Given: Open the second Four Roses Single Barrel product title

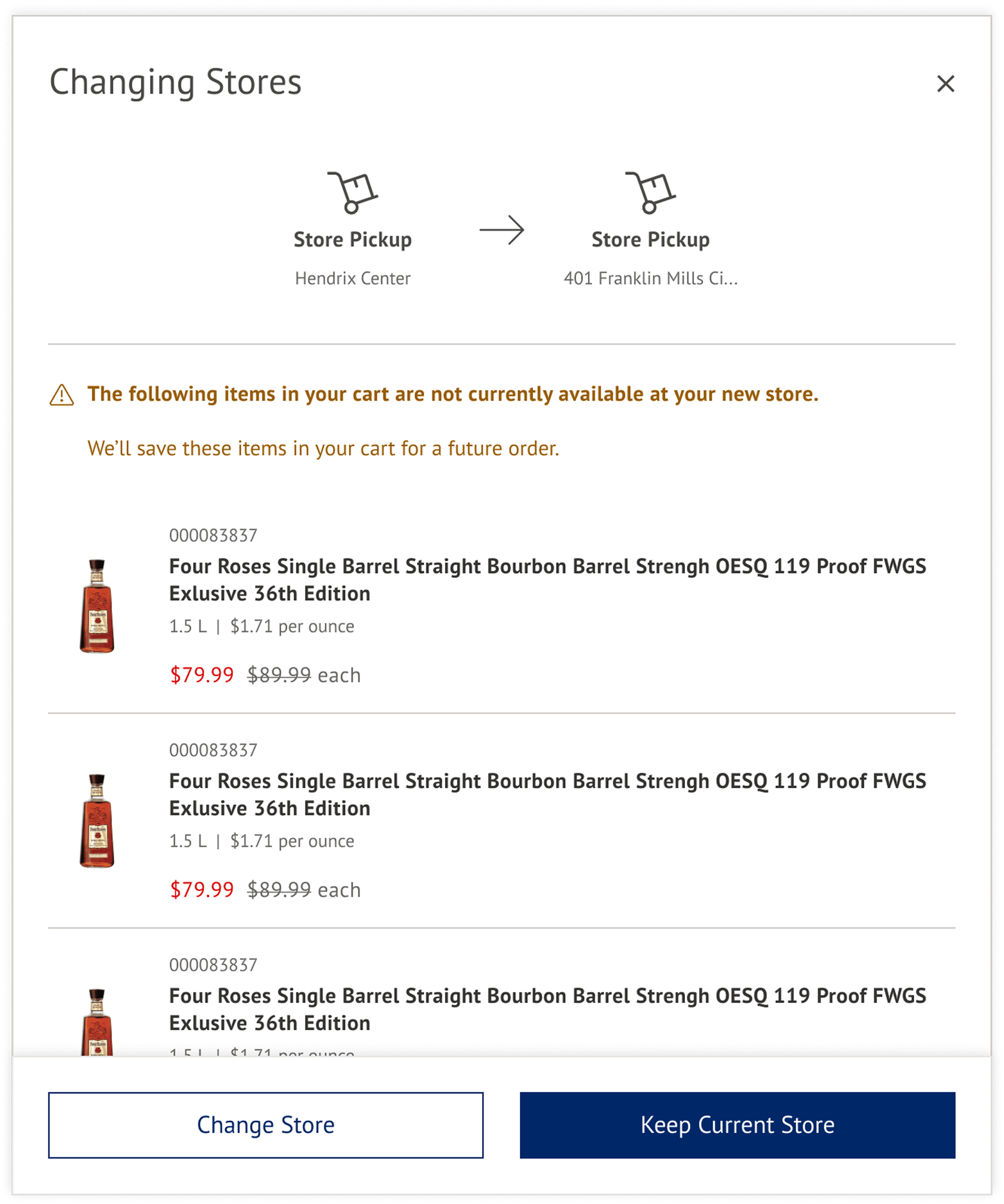Looking at the screenshot, I should pyautogui.click(x=547, y=795).
